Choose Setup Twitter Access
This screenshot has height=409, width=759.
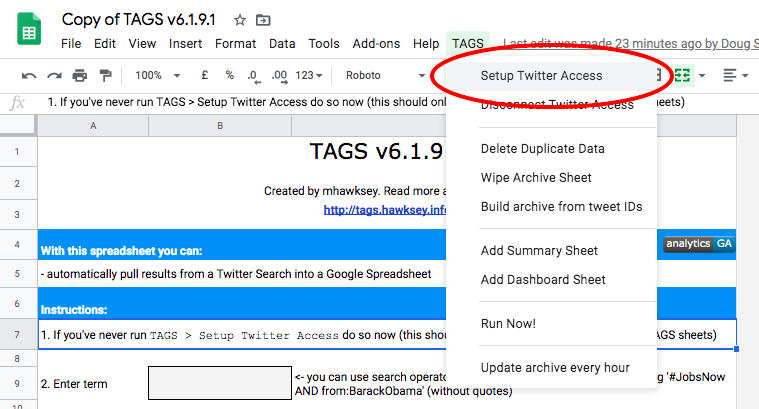tap(551, 76)
